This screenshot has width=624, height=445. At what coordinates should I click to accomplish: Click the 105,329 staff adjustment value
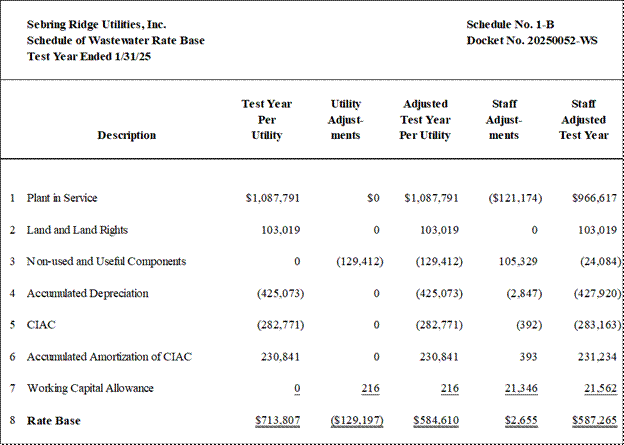point(518,262)
